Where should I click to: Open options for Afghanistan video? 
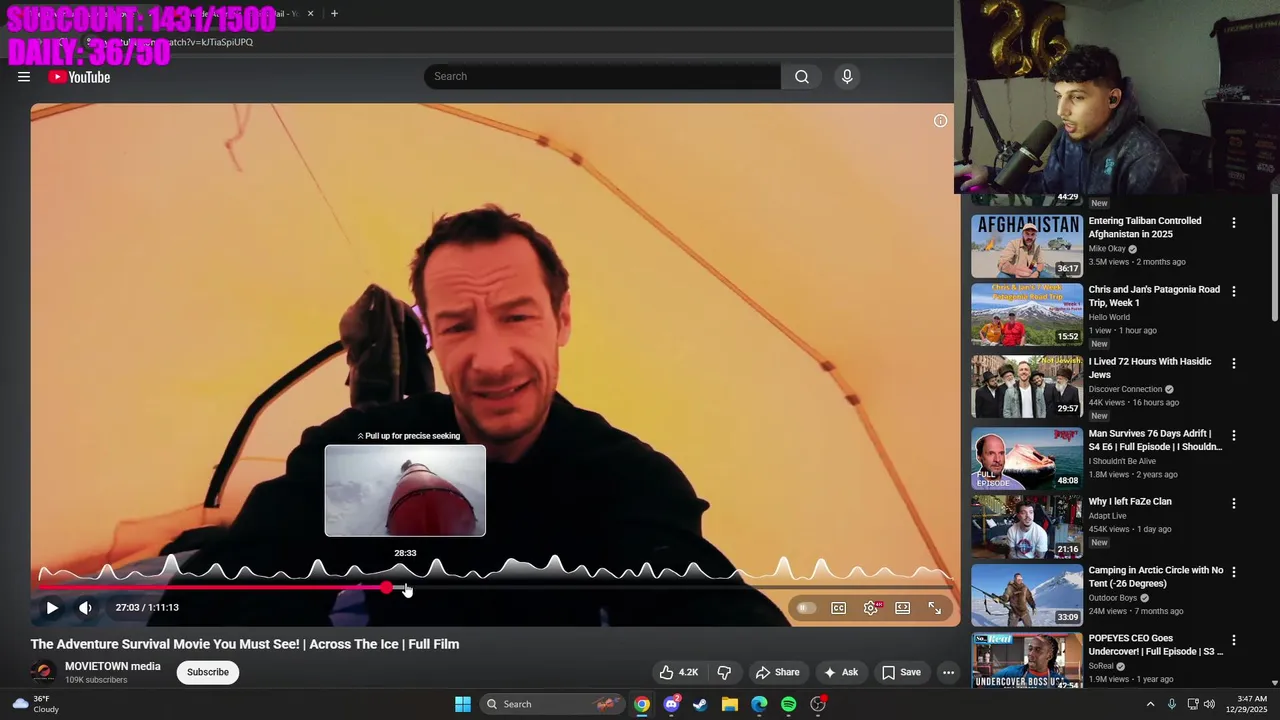click(x=1233, y=223)
